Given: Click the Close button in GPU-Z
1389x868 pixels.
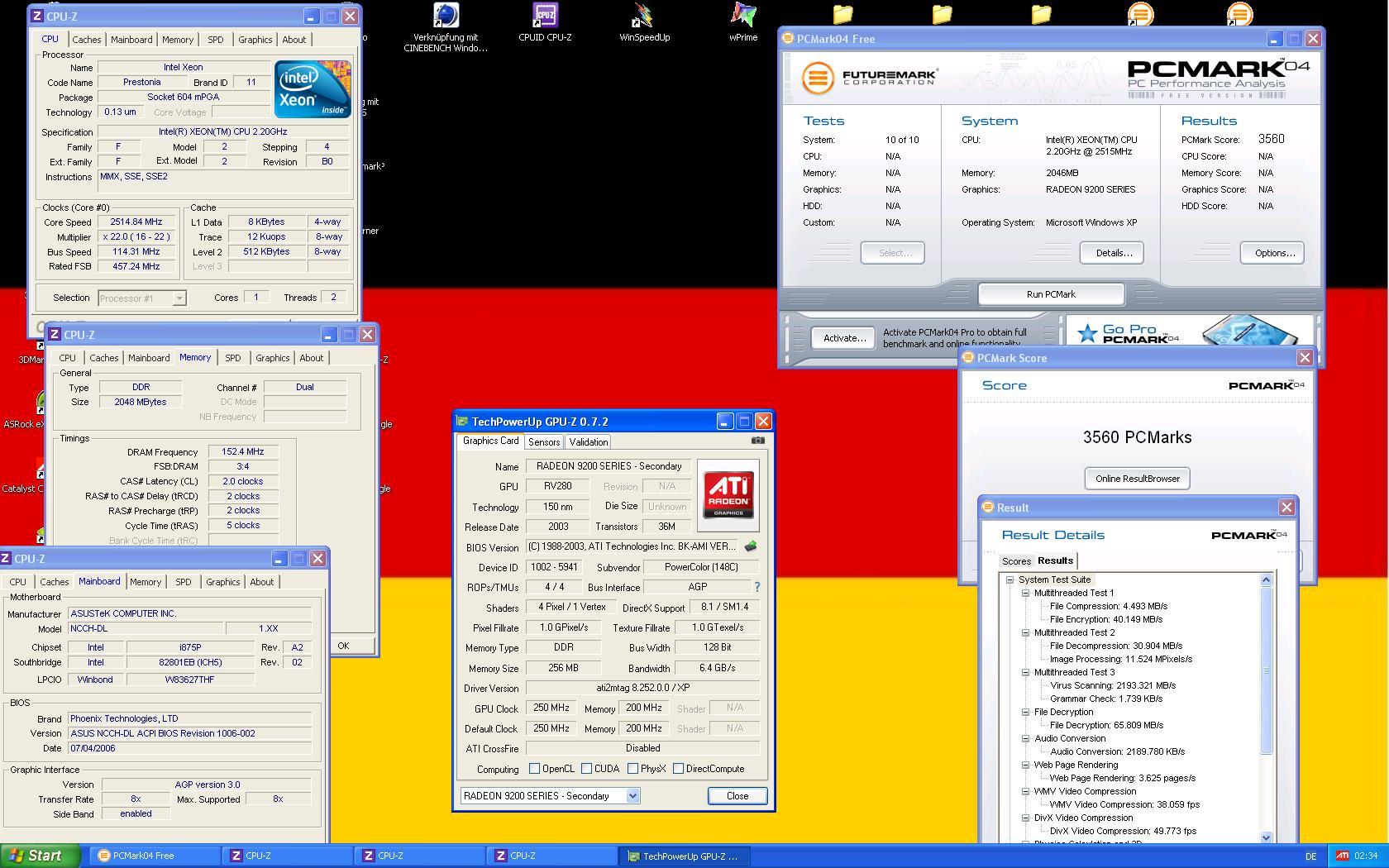Looking at the screenshot, I should [737, 796].
